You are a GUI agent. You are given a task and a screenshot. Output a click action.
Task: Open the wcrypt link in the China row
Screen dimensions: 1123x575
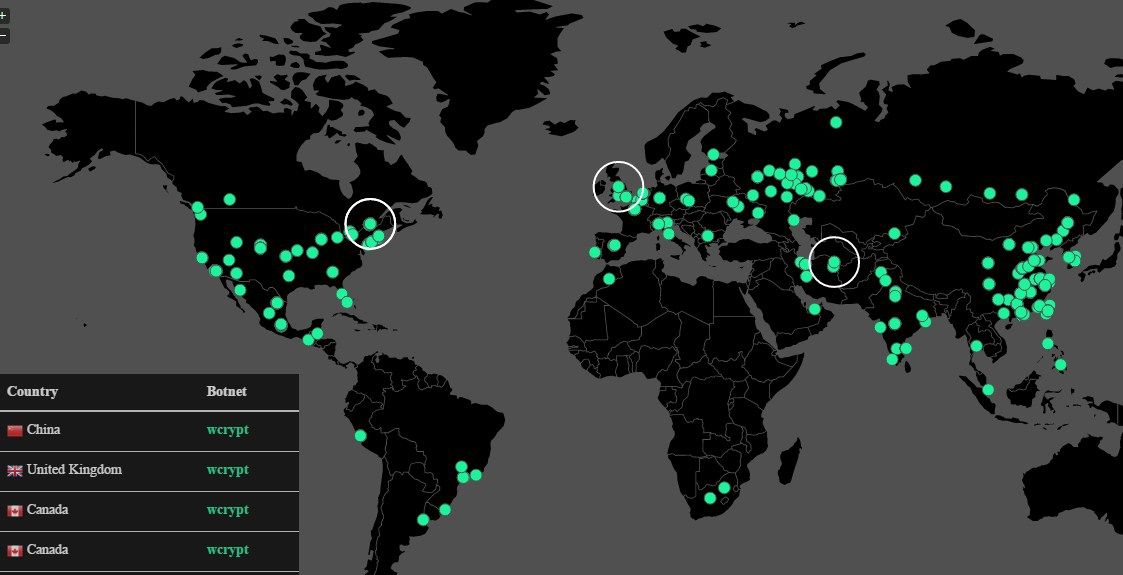tap(227, 430)
